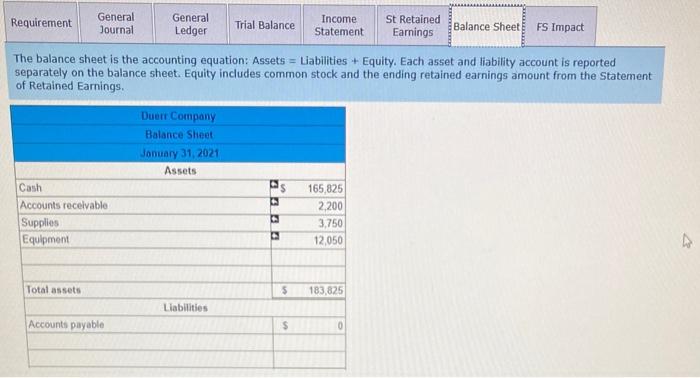
Task: Select the Supplies account cell
Action: click(x=146, y=222)
